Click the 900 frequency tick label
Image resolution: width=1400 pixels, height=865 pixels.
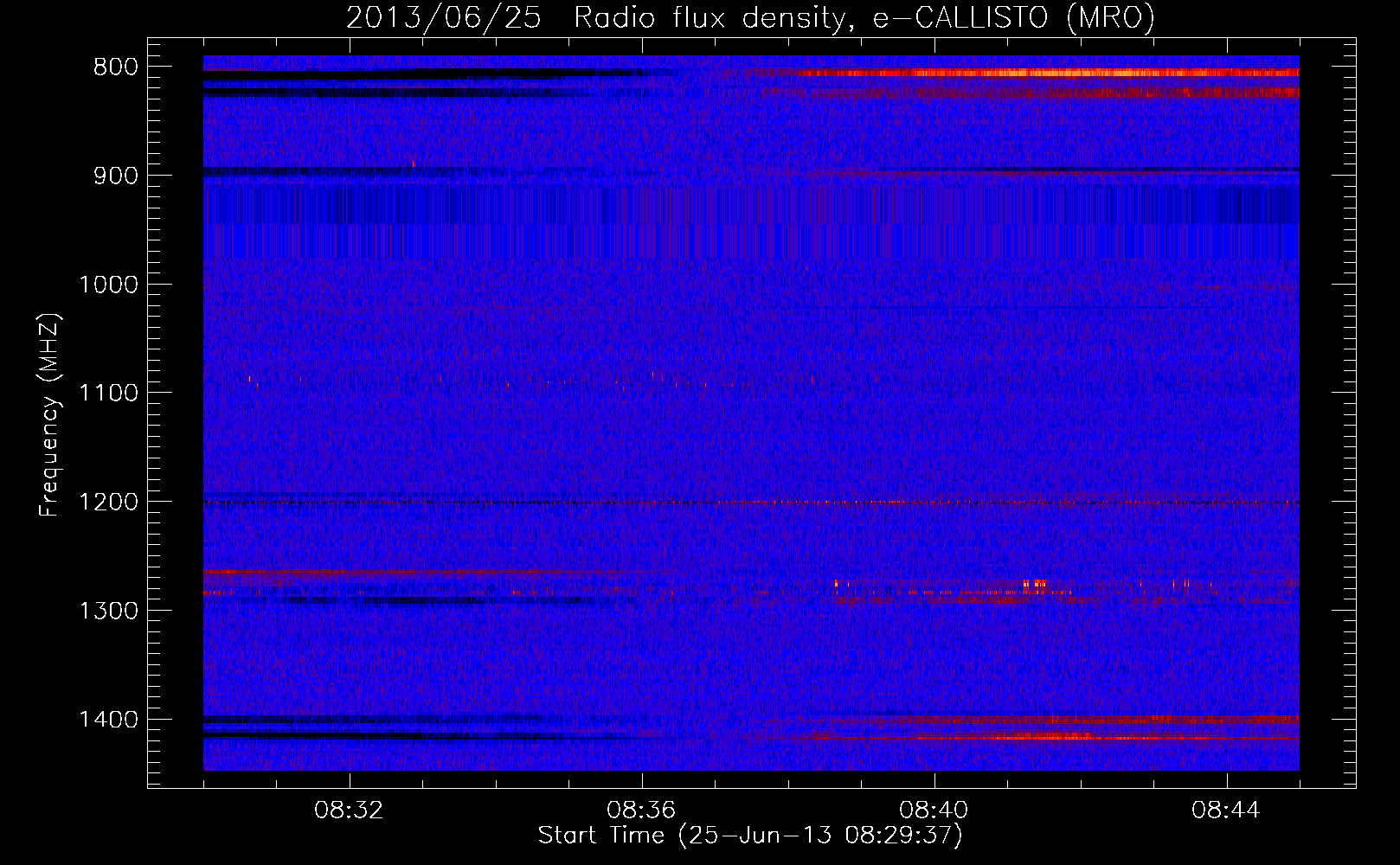(116, 176)
